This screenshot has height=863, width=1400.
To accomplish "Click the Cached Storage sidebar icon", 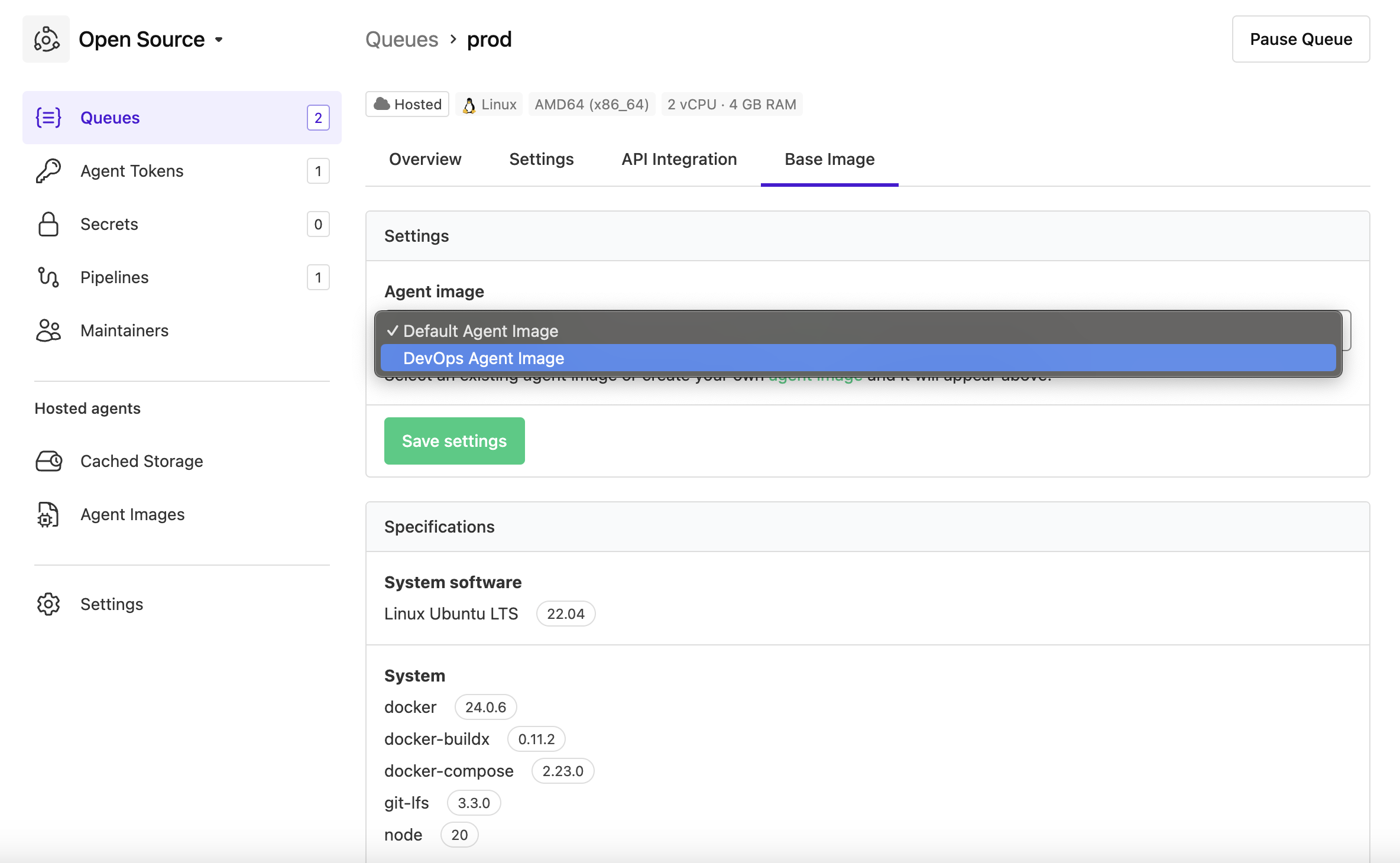I will pyautogui.click(x=48, y=460).
